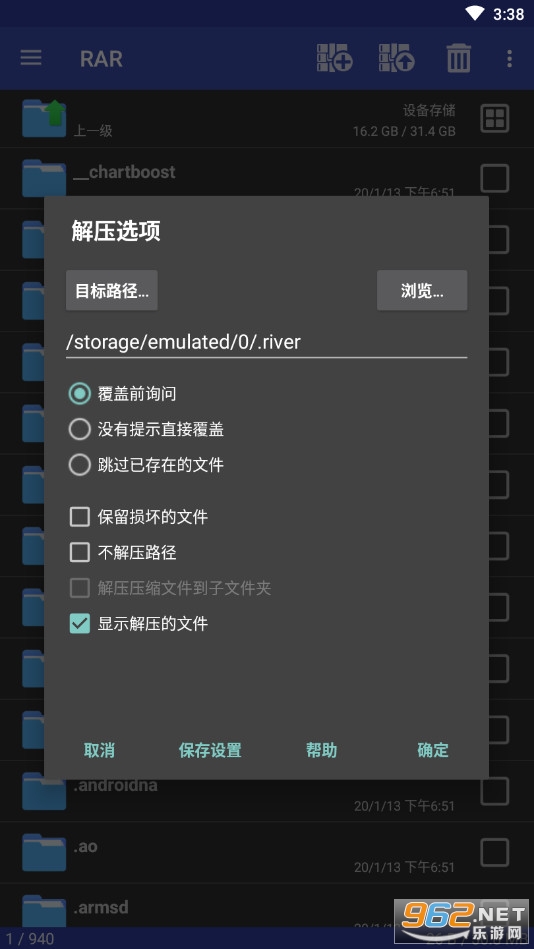This screenshot has width=534, height=949.
Task: Click the 浏览... browse button
Action: coord(422,291)
